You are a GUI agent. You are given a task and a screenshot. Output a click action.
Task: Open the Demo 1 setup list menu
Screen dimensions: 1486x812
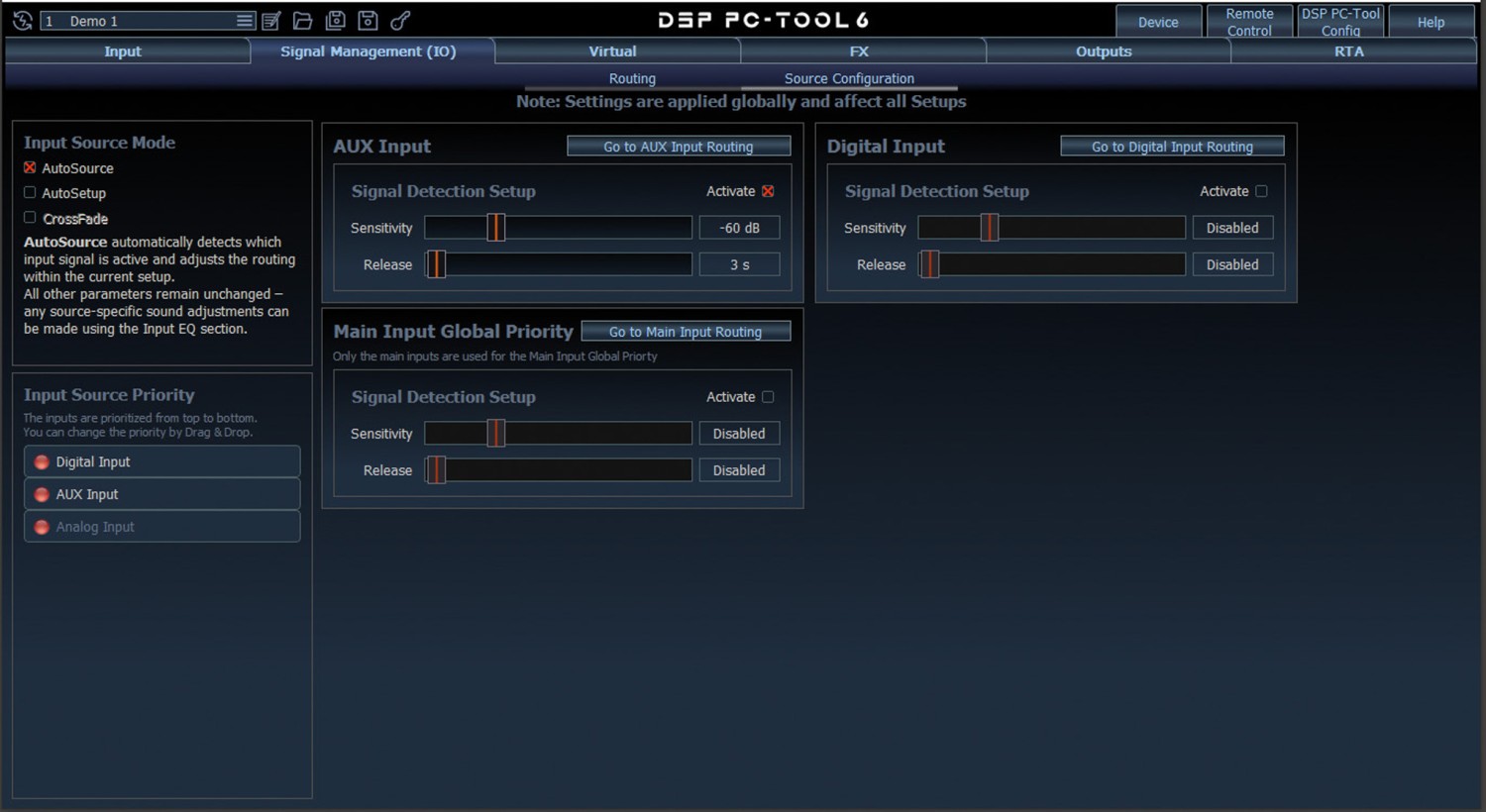click(244, 21)
